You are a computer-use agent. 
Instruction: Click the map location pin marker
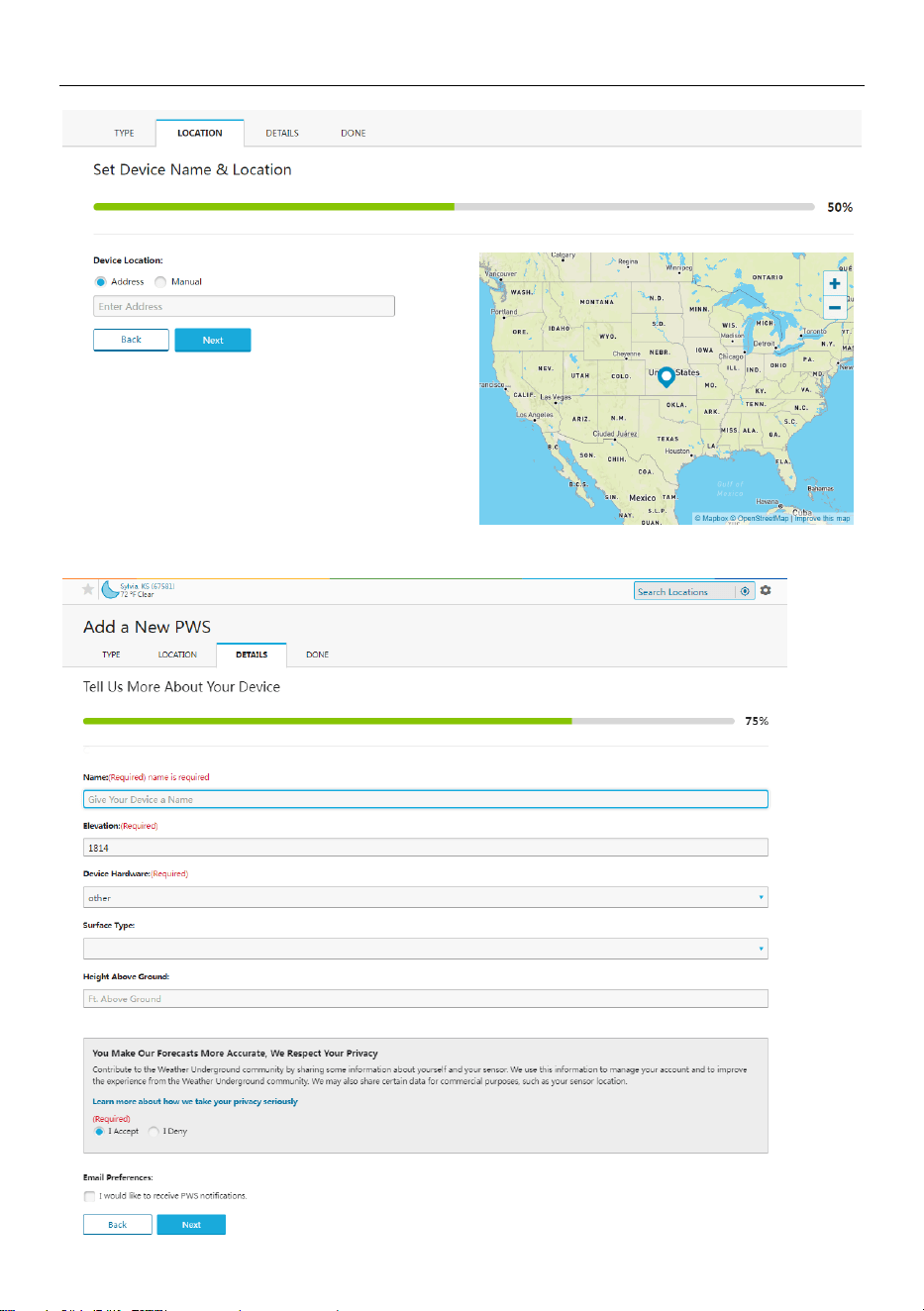point(667,376)
